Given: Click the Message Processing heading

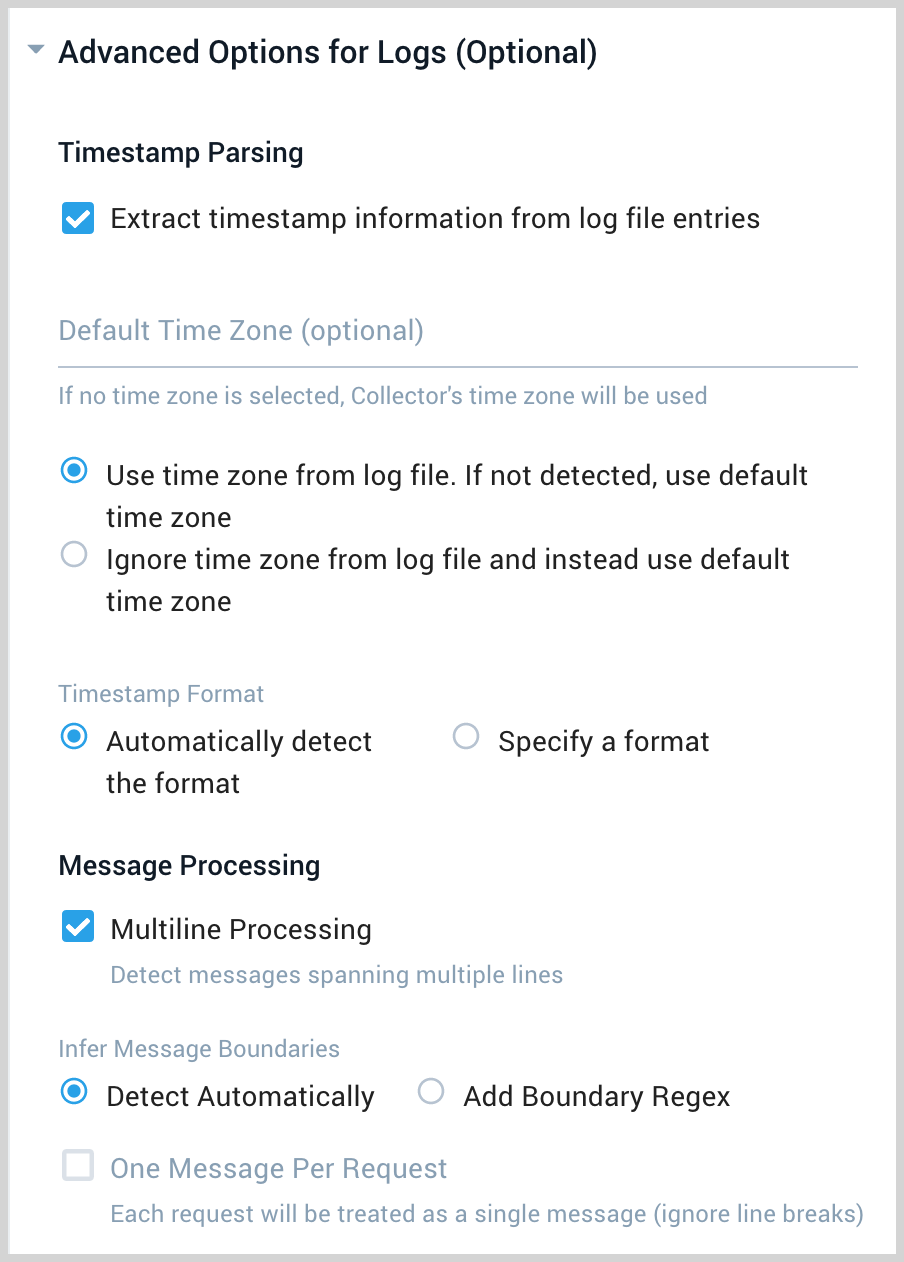Looking at the screenshot, I should coord(189,865).
